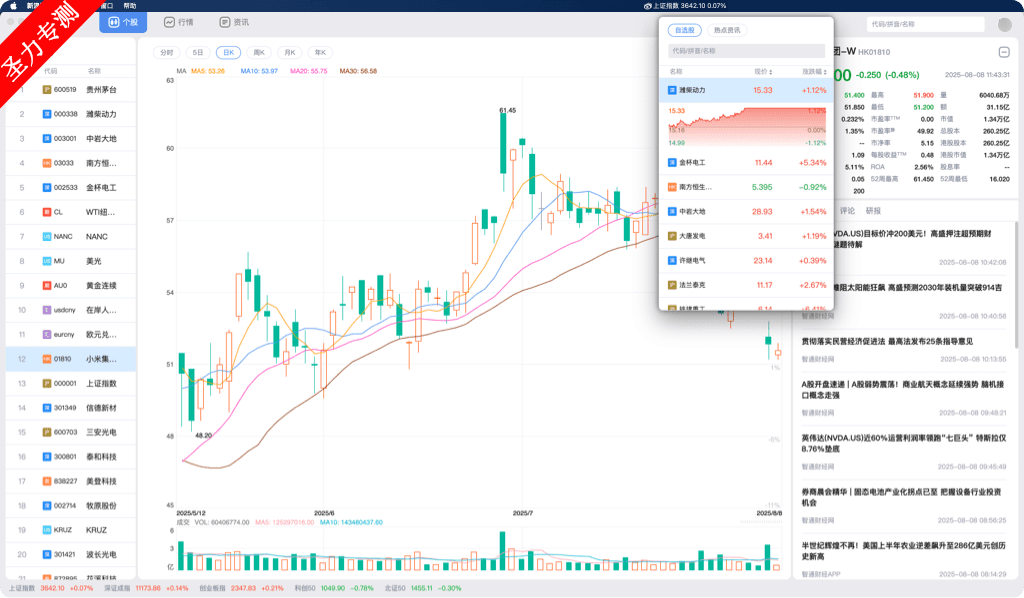Open the 研报 research tab
The width and height of the screenshot is (1024, 598).
(x=873, y=211)
